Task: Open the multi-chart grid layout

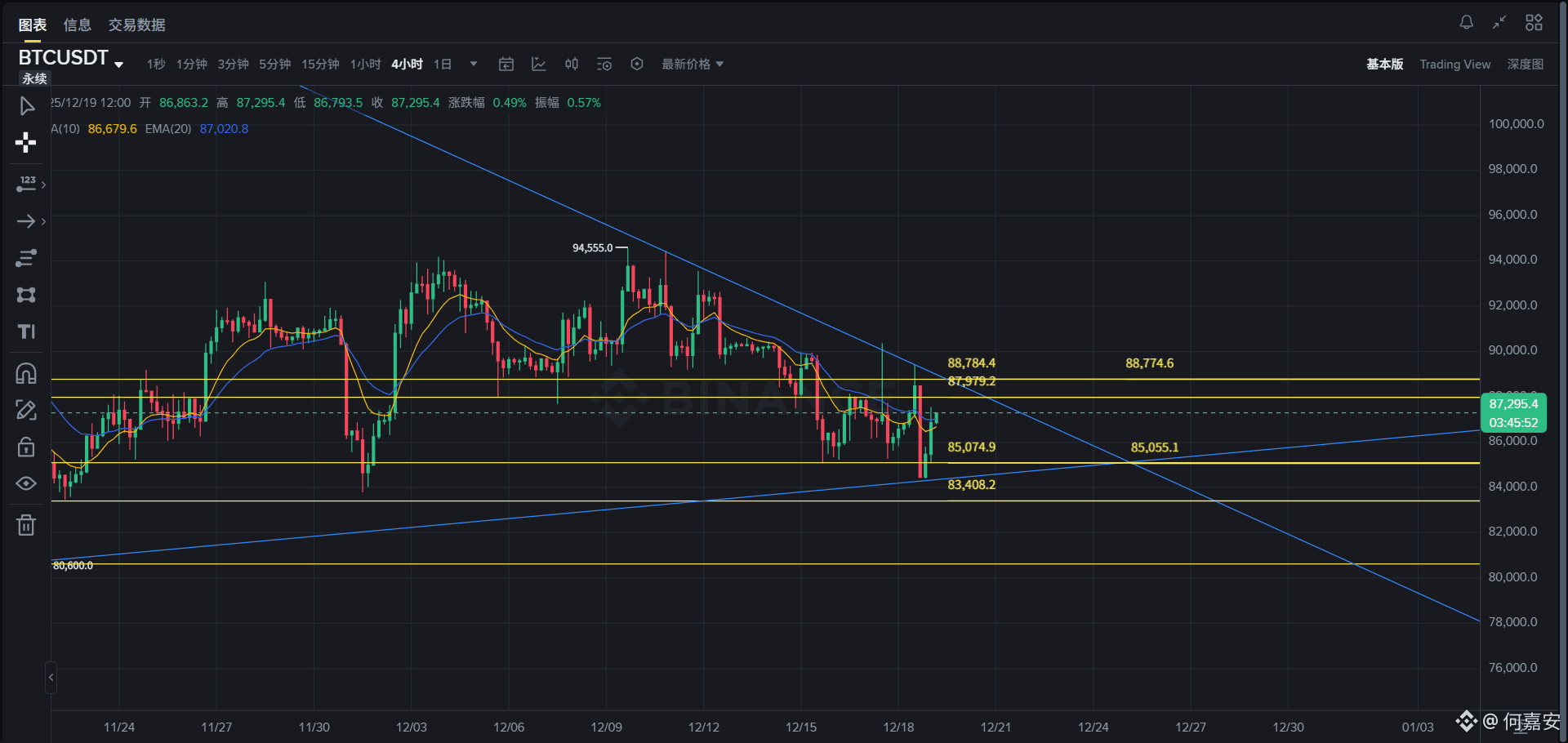Action: tap(1534, 22)
